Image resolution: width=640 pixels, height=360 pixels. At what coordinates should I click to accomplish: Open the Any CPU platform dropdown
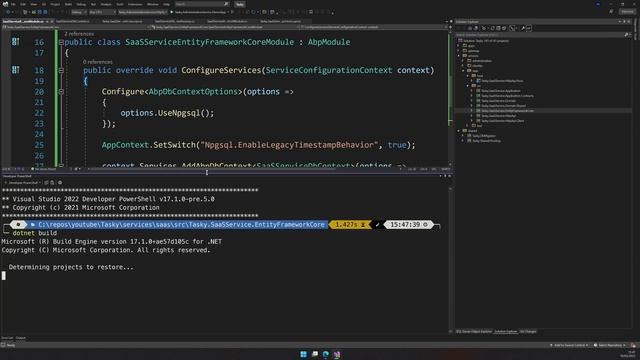(102, 12)
